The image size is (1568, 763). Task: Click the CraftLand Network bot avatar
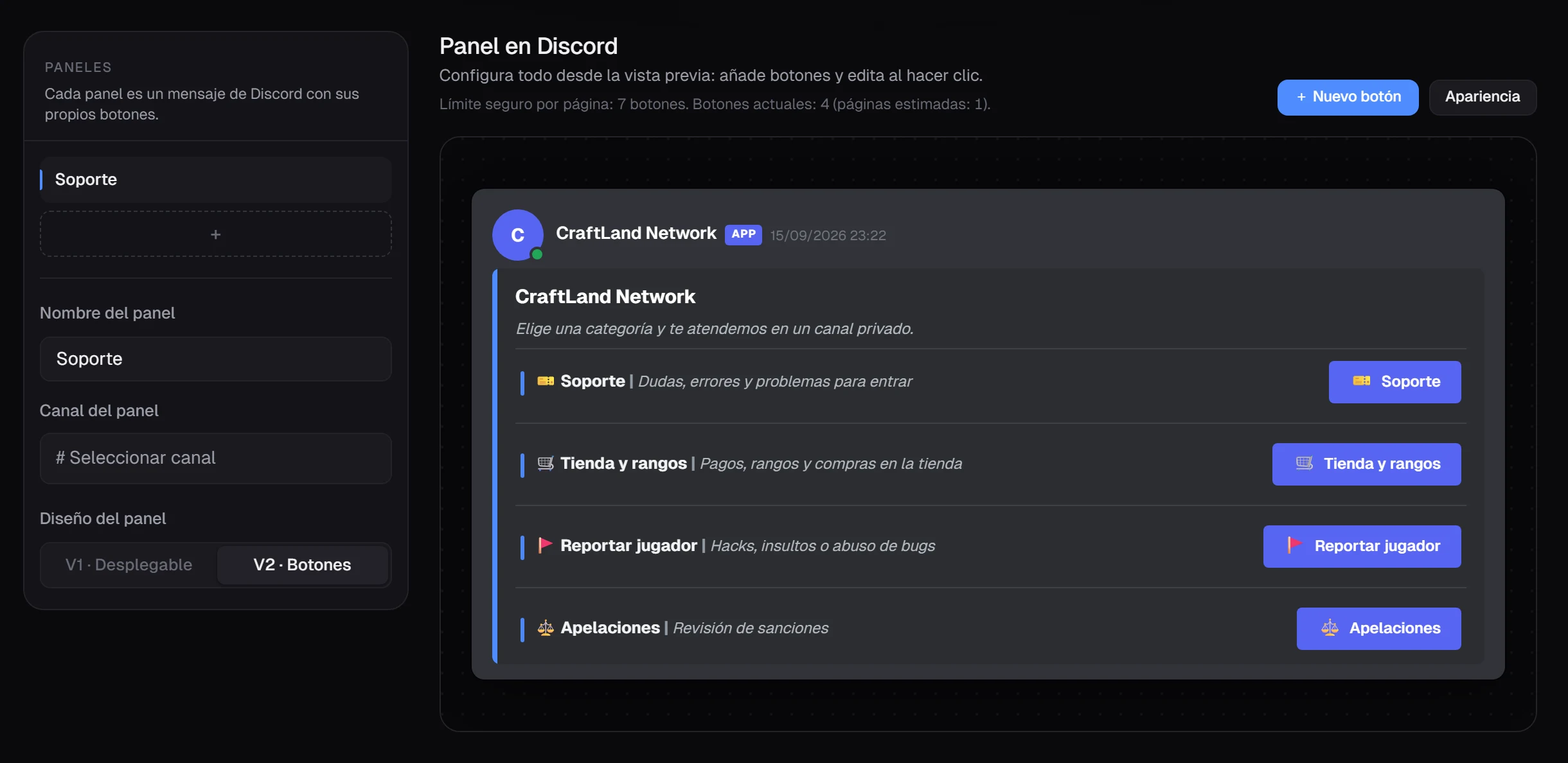tap(518, 235)
